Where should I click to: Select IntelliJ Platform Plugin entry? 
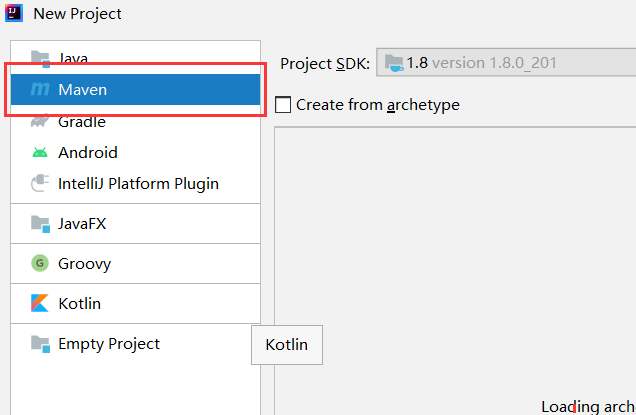coord(135,184)
